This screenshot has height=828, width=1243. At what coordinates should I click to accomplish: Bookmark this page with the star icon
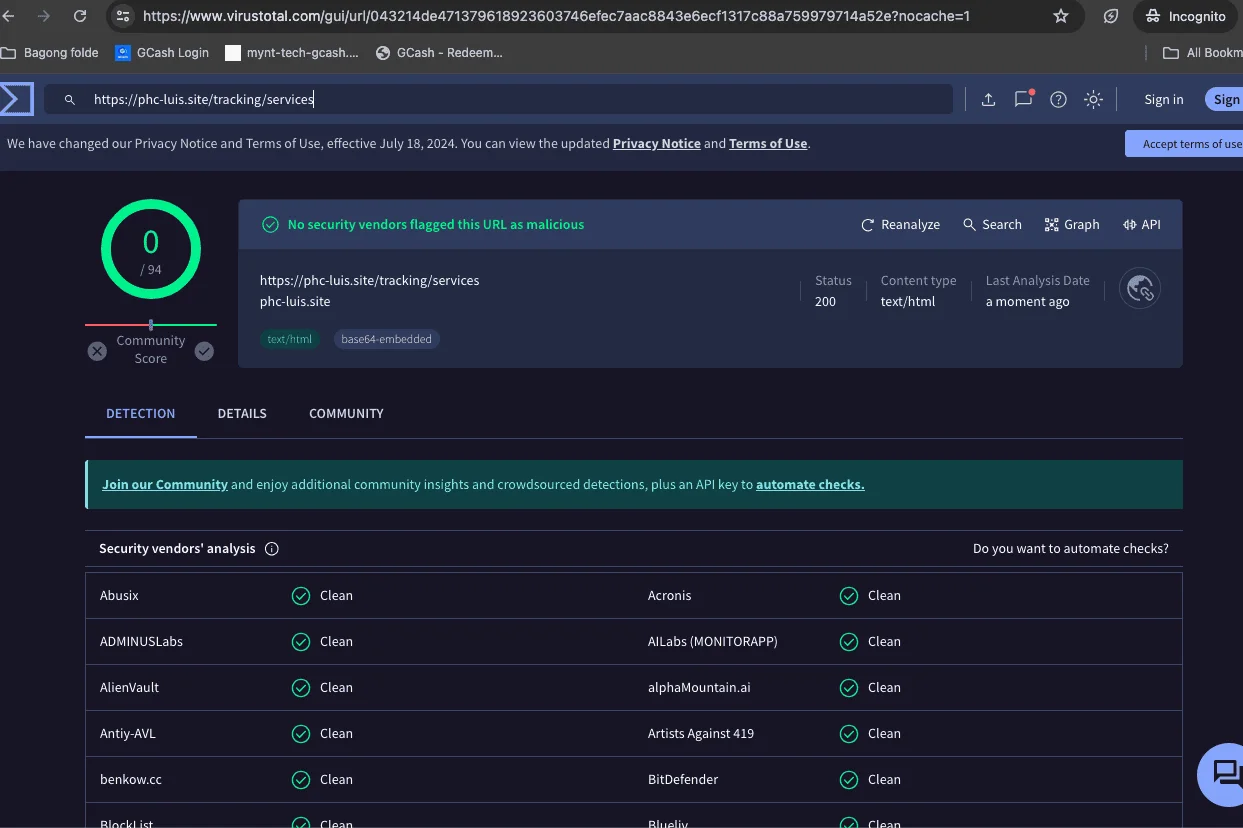coord(1061,16)
